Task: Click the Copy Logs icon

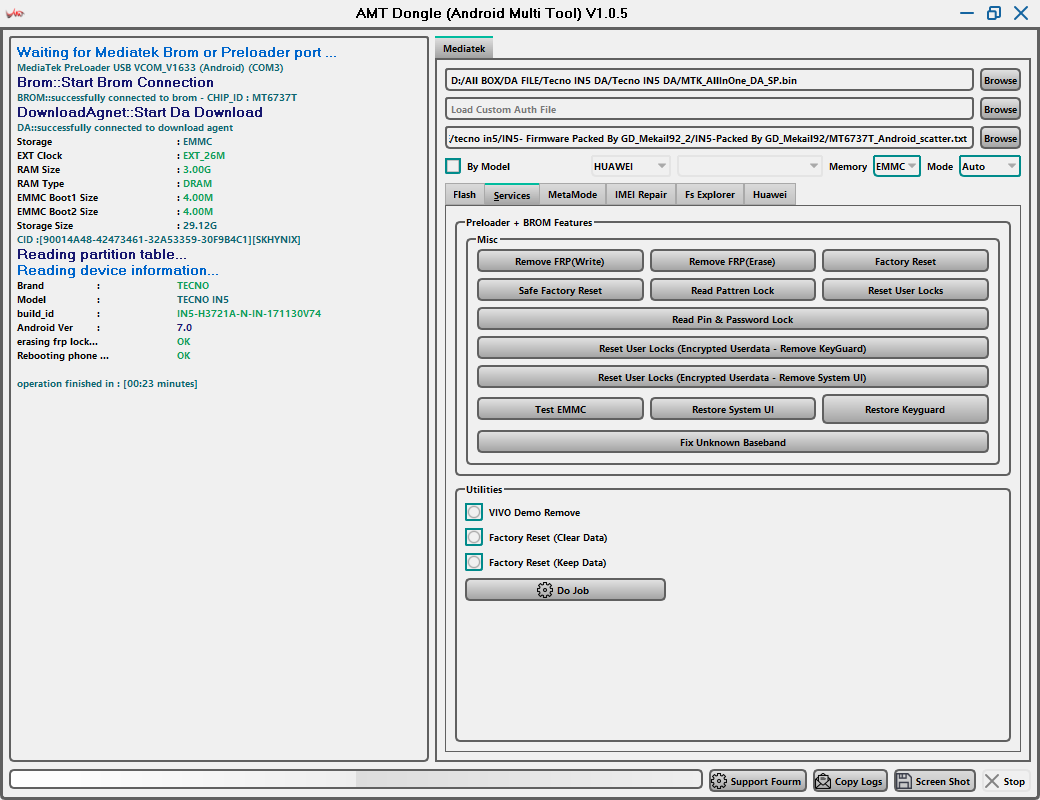Action: click(x=823, y=781)
